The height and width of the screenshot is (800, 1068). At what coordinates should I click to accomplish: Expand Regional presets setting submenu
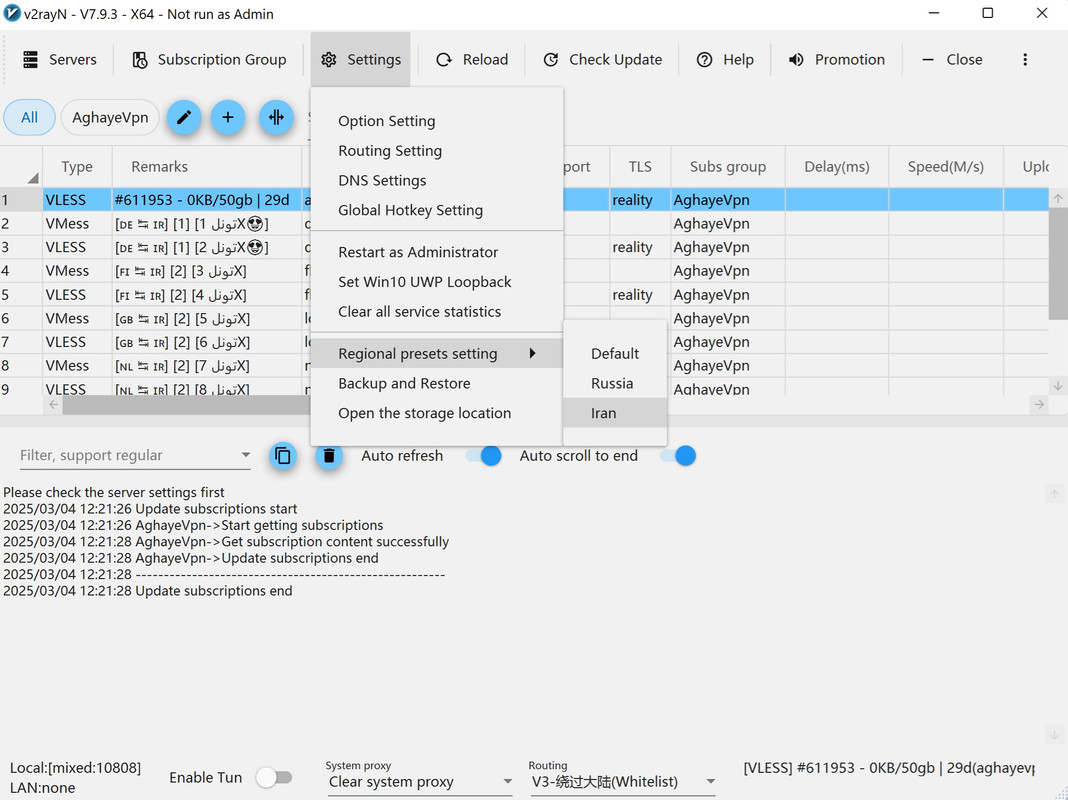point(437,353)
